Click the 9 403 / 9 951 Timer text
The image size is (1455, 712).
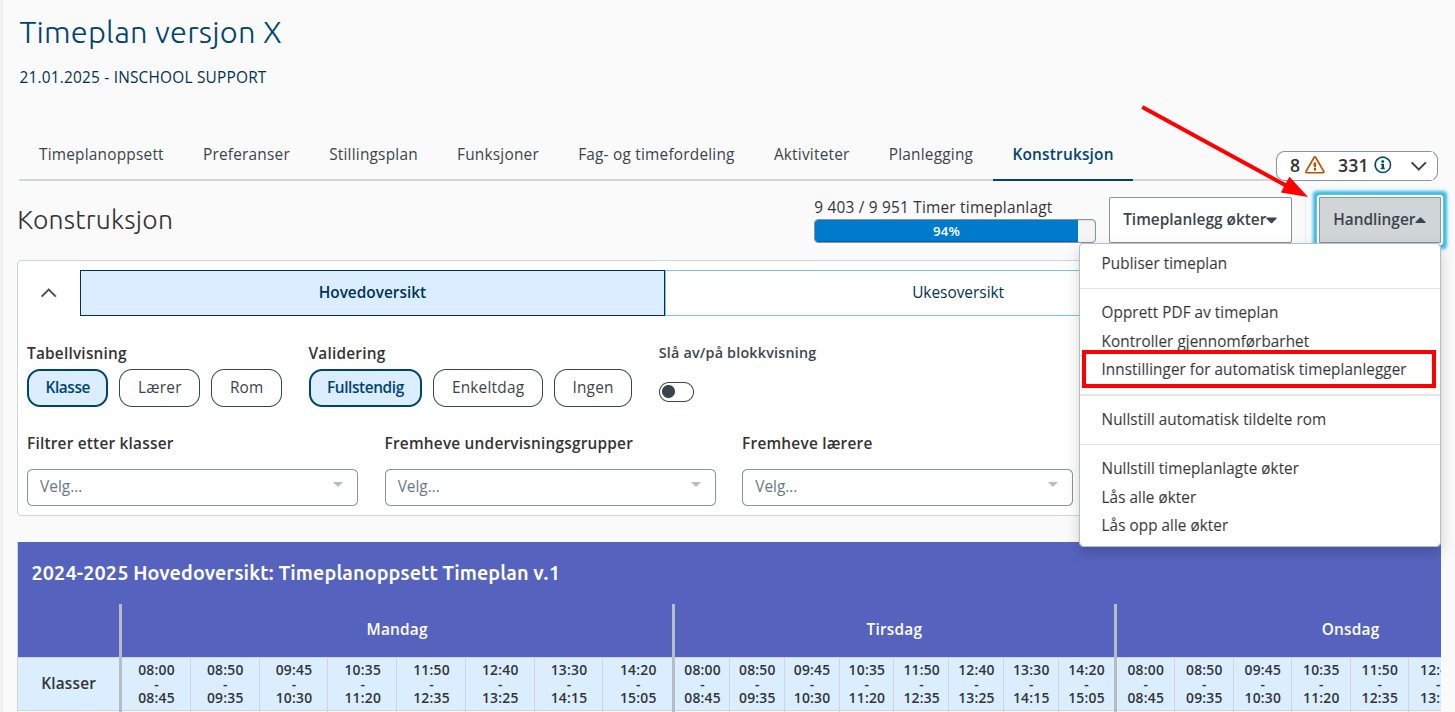[x=933, y=207]
